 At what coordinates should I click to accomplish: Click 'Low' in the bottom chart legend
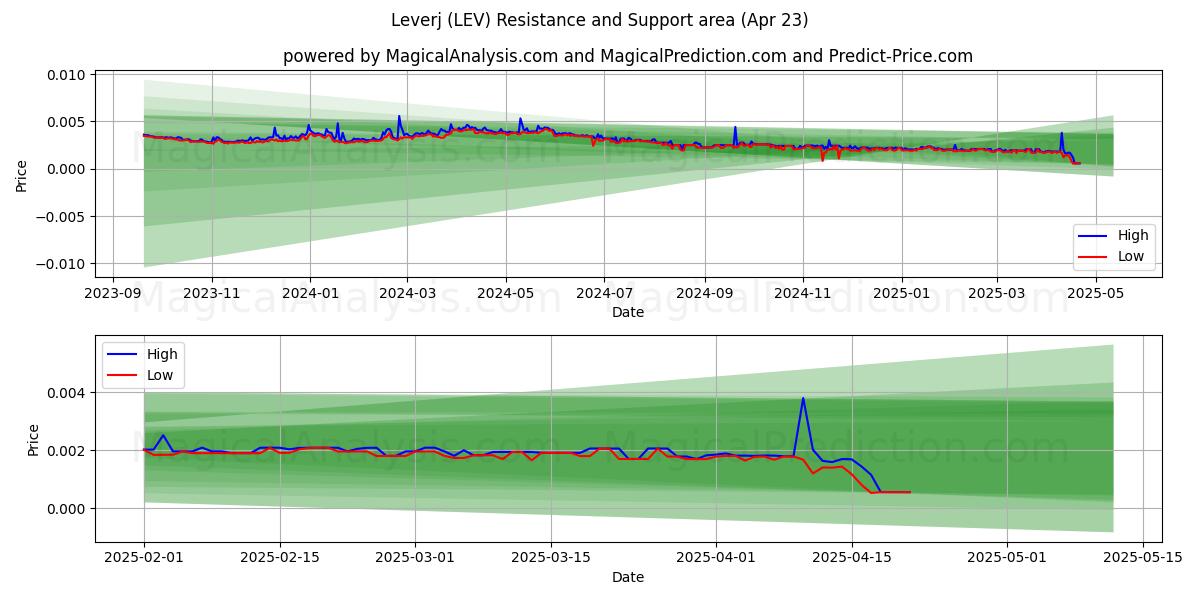point(160,375)
